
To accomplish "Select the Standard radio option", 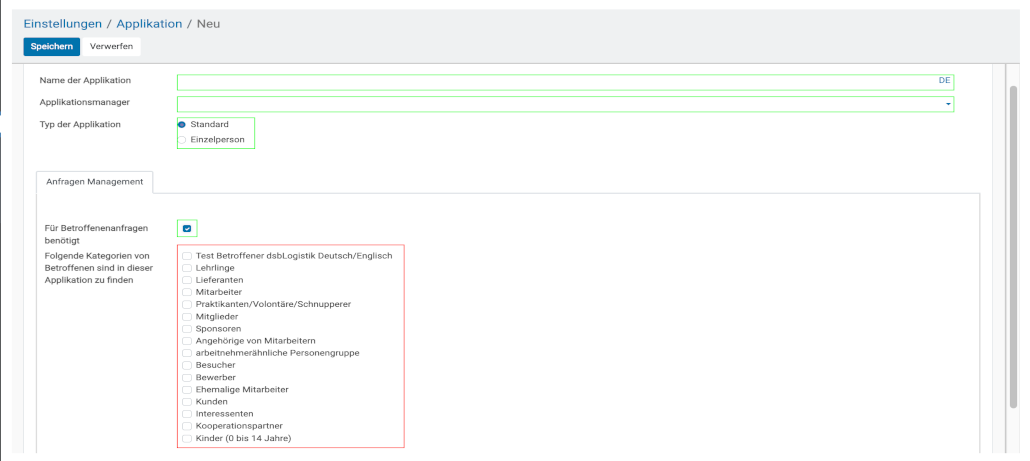I will point(182,124).
